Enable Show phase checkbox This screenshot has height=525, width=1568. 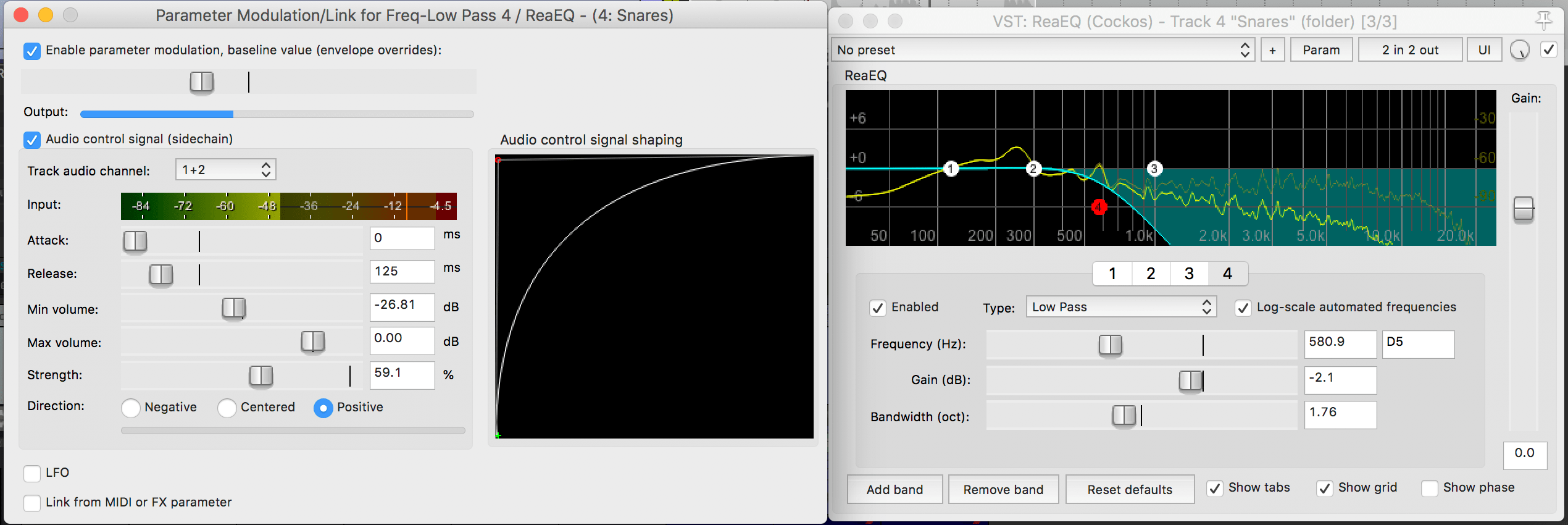[x=1430, y=489]
